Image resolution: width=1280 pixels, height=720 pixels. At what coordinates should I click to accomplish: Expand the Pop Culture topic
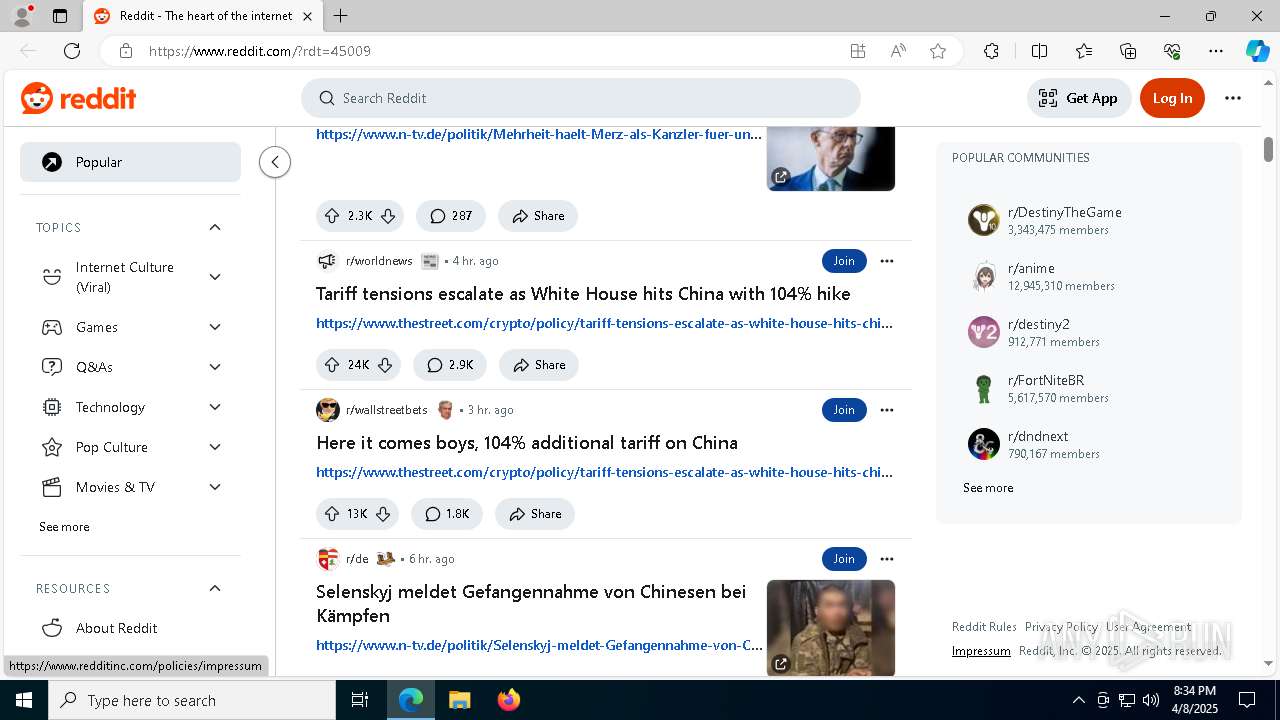215,447
